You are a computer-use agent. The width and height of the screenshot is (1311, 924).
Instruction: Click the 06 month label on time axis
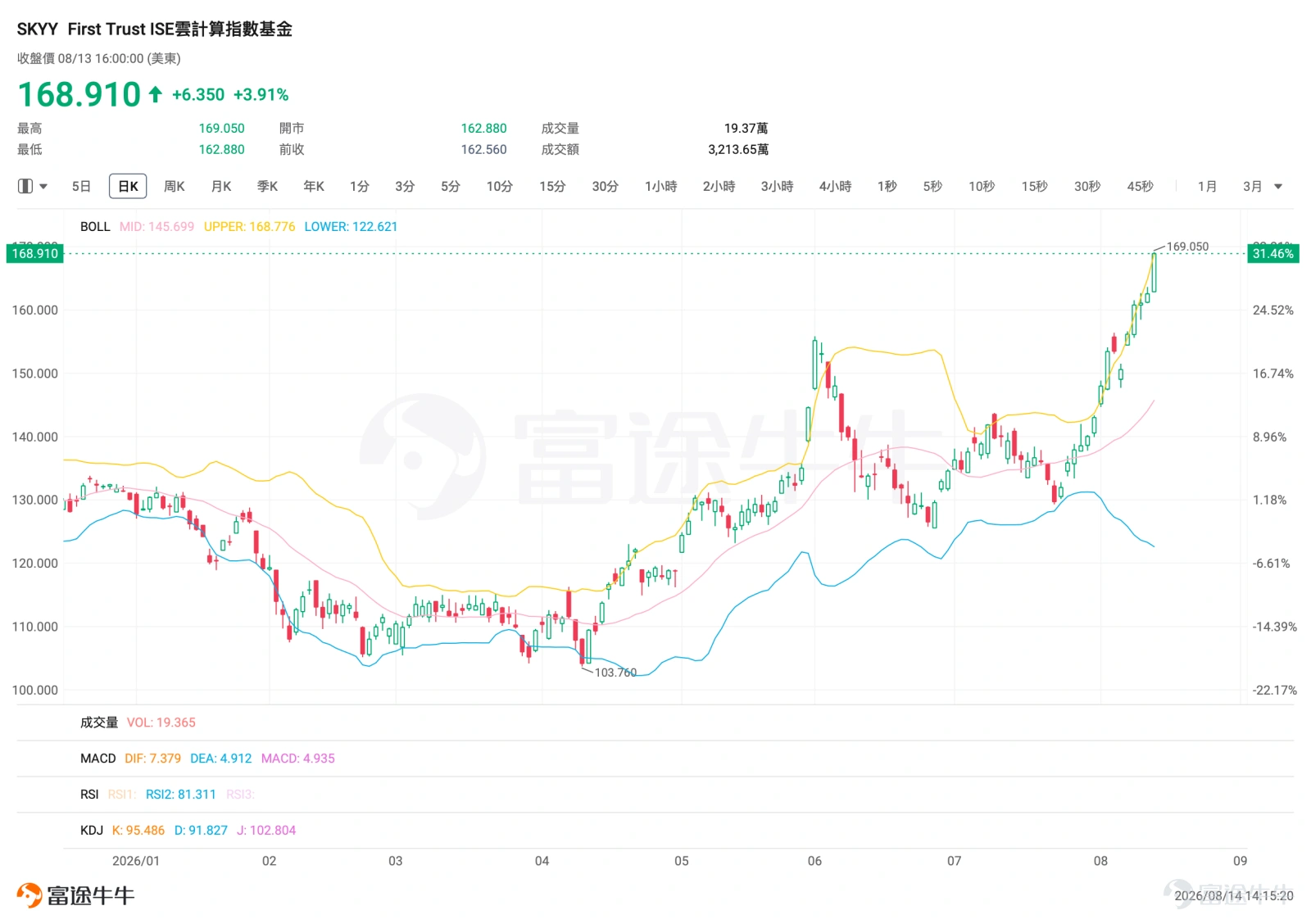tap(814, 861)
